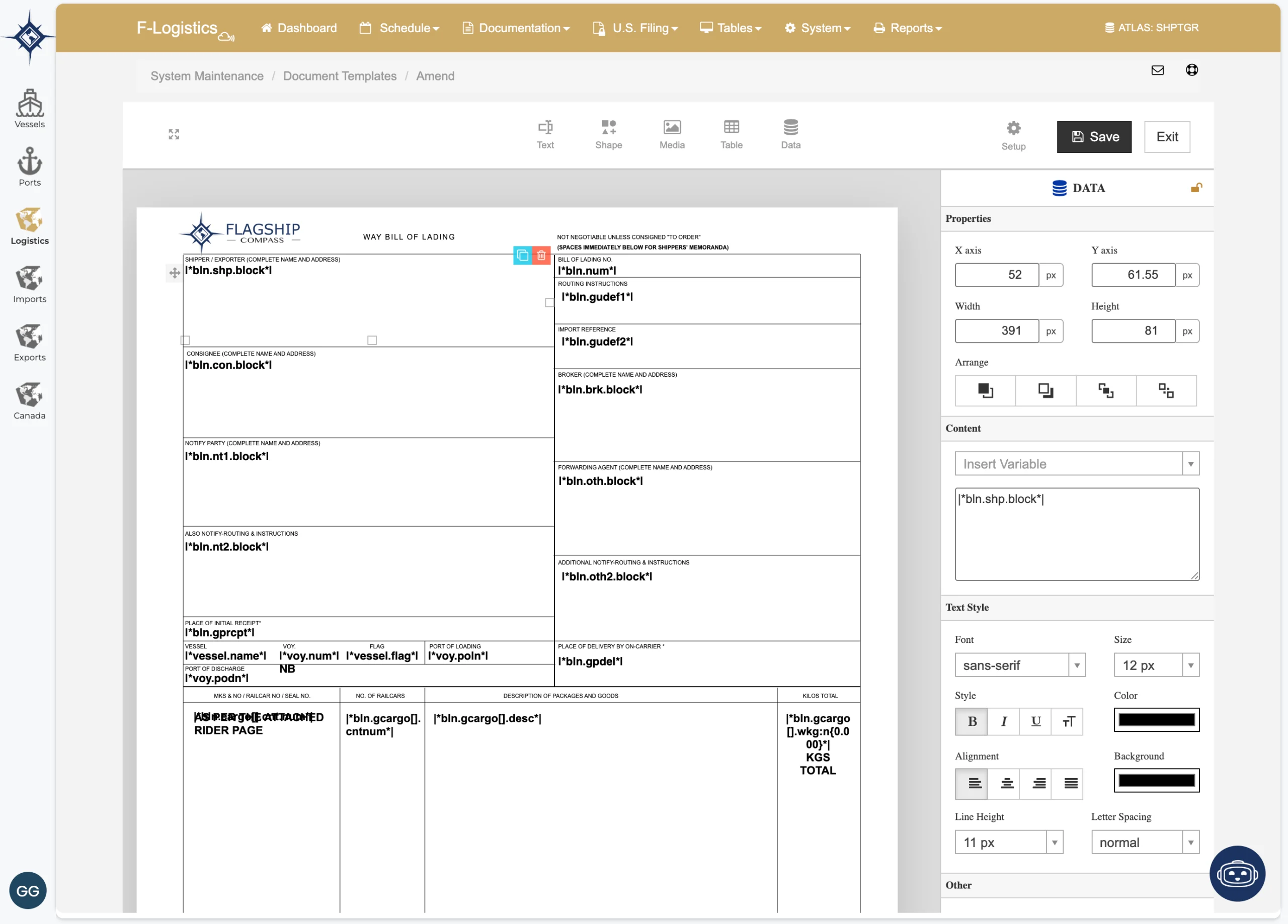The image size is (1288, 924).
Task: Toggle fullscreen expand icon
Action: 174,134
